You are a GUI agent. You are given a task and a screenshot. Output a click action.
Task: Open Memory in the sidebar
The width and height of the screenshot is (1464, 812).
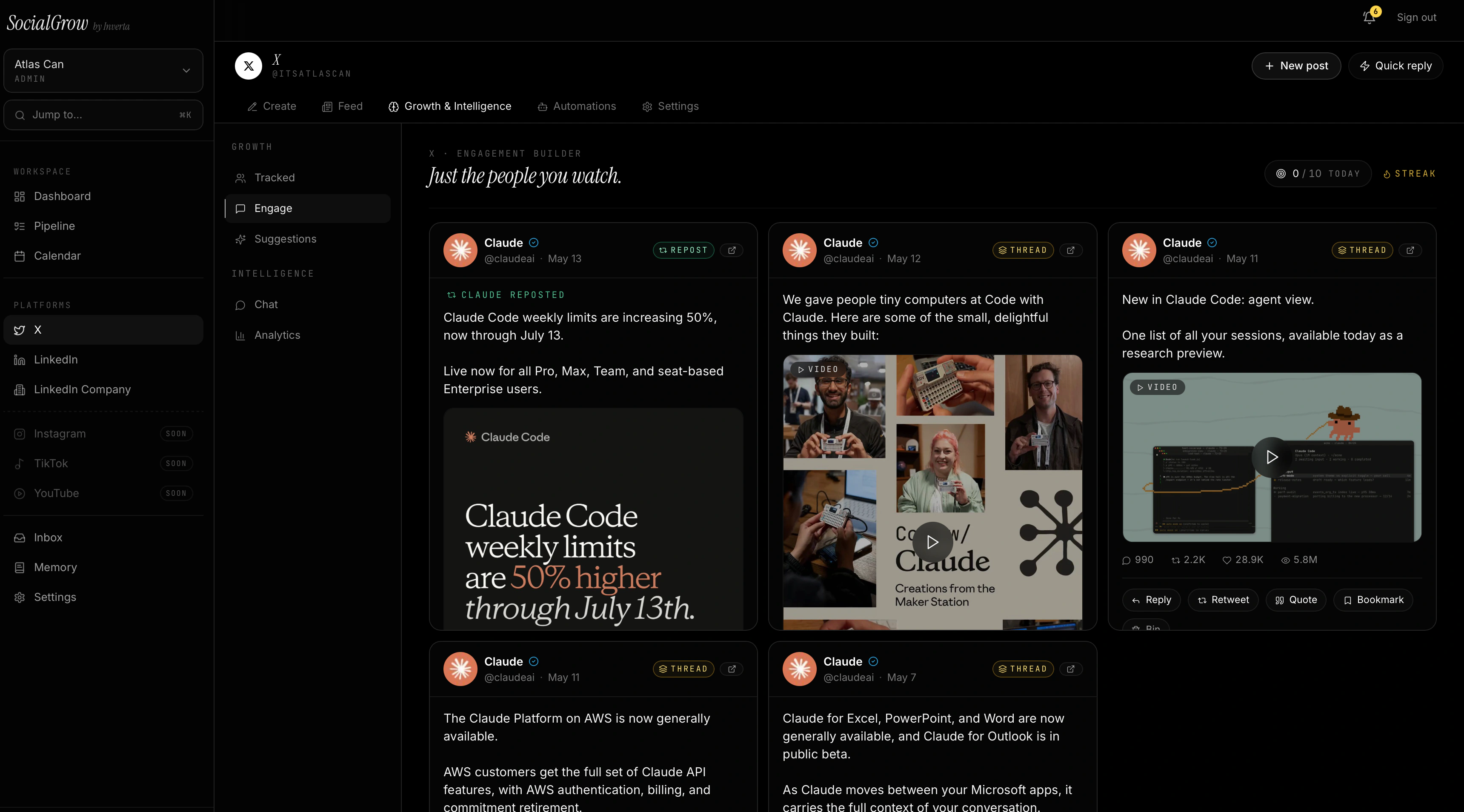pyautogui.click(x=103, y=567)
